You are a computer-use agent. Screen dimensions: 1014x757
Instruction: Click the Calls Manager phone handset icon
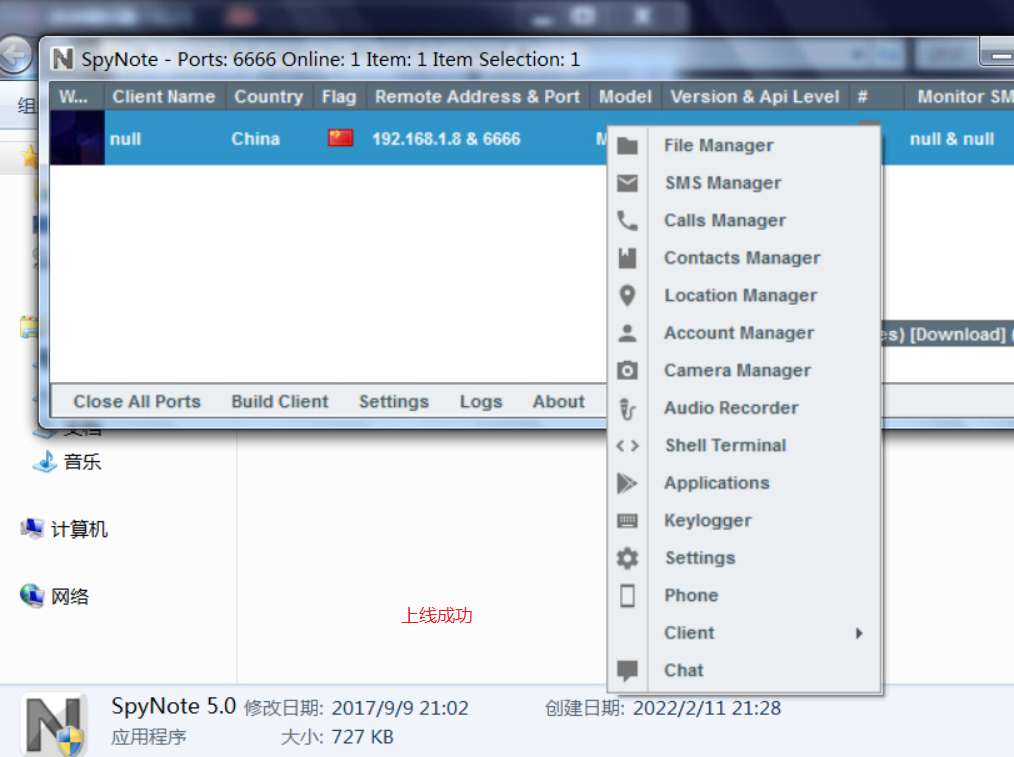[x=627, y=221]
